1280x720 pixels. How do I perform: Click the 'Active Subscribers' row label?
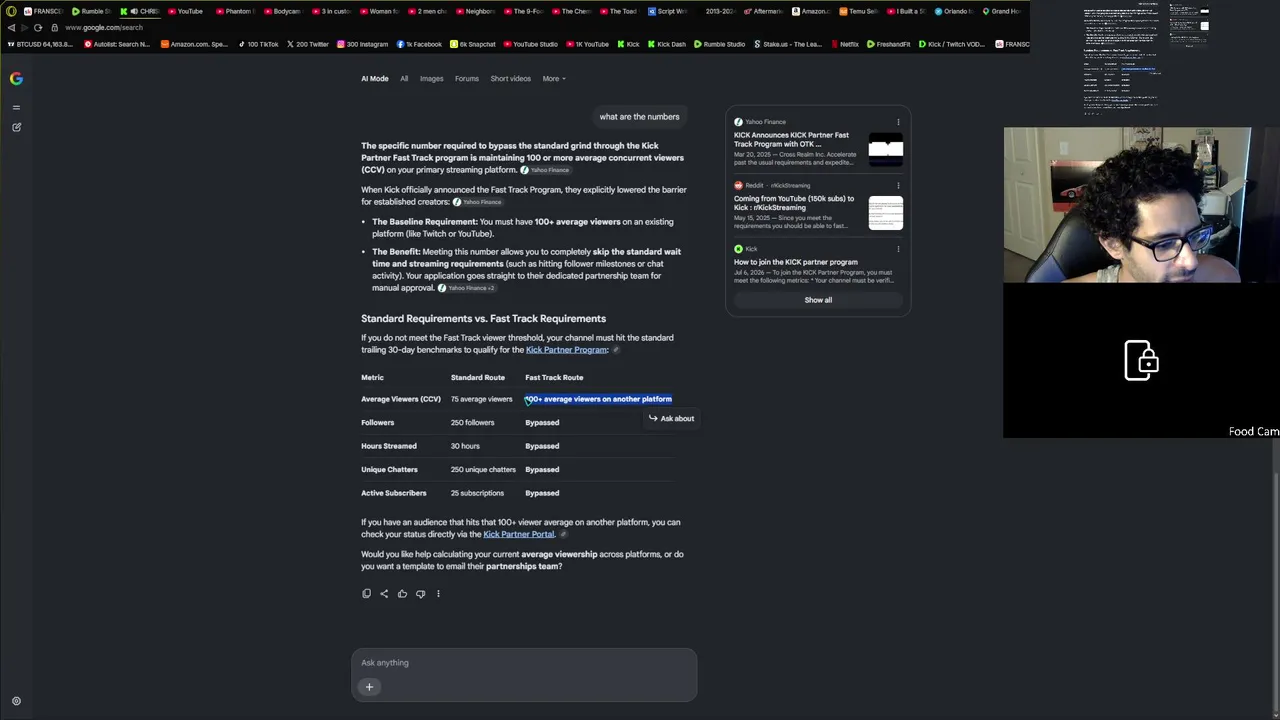(x=394, y=493)
